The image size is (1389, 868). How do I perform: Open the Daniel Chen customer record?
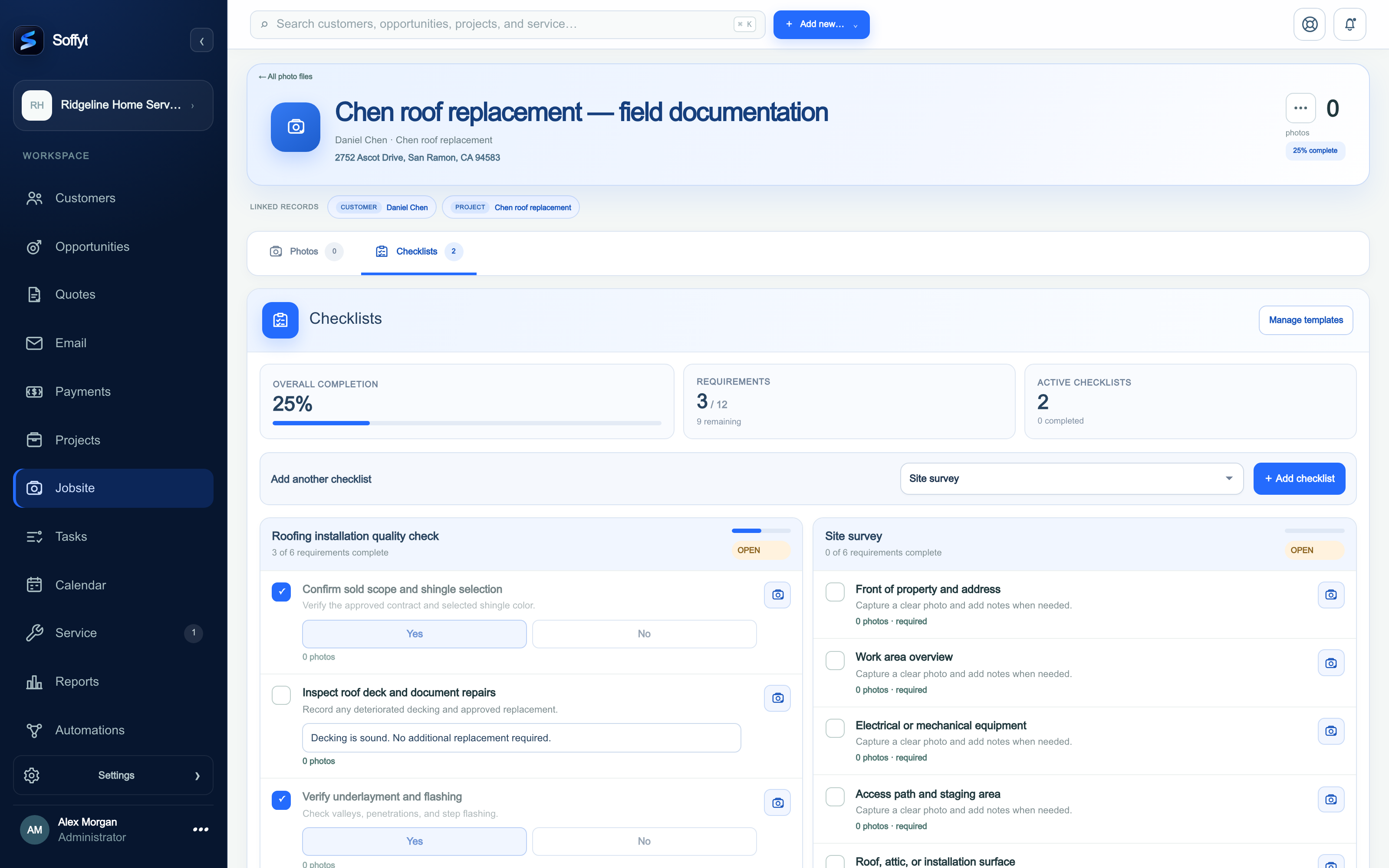[382, 207]
